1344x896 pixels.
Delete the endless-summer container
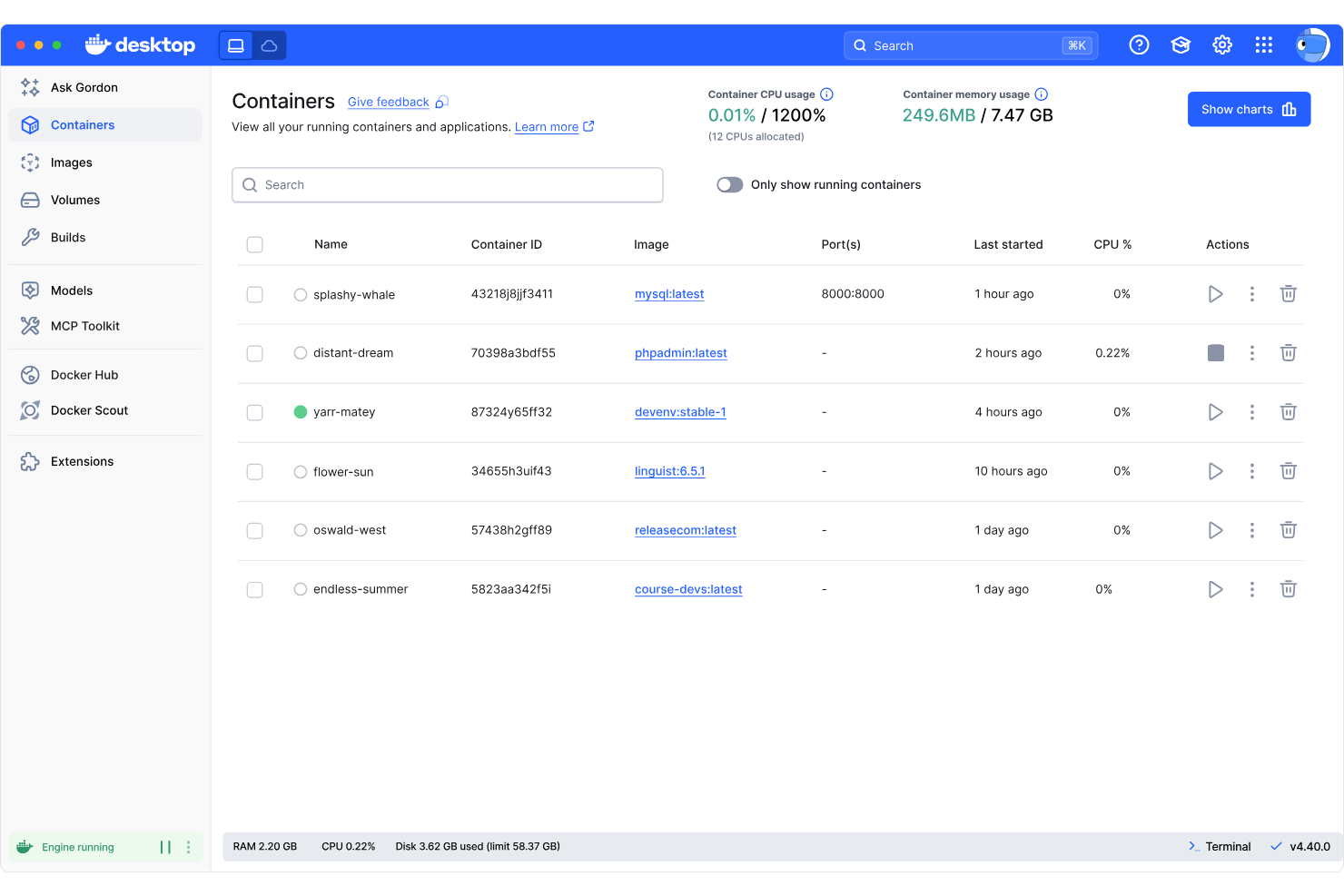click(x=1289, y=589)
